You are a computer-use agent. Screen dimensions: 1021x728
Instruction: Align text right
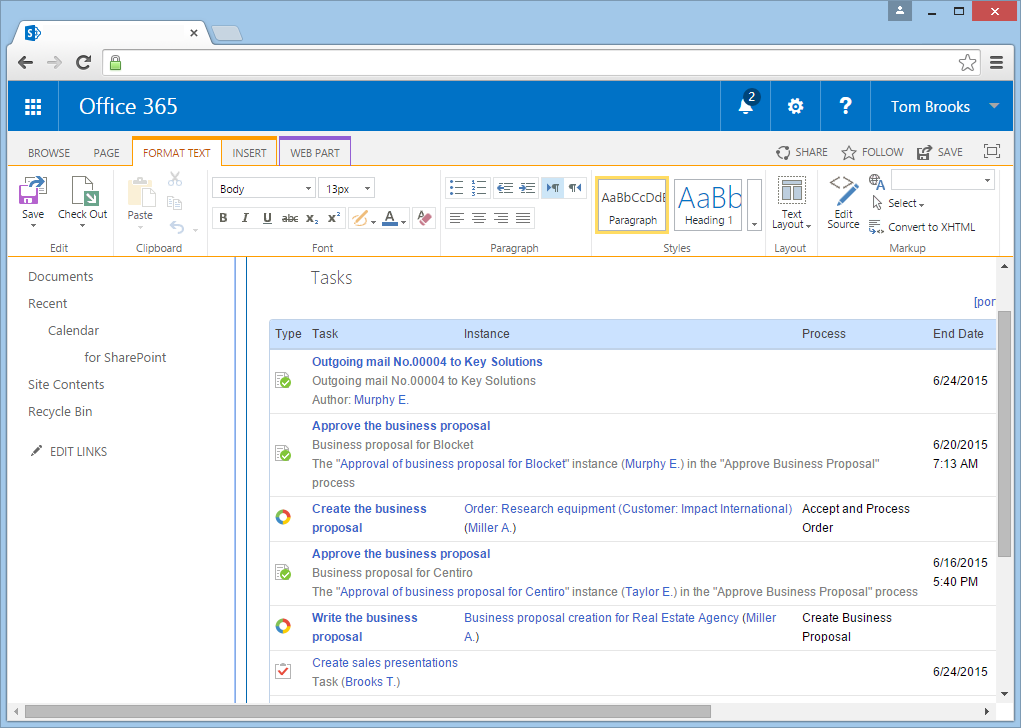pyautogui.click(x=501, y=218)
